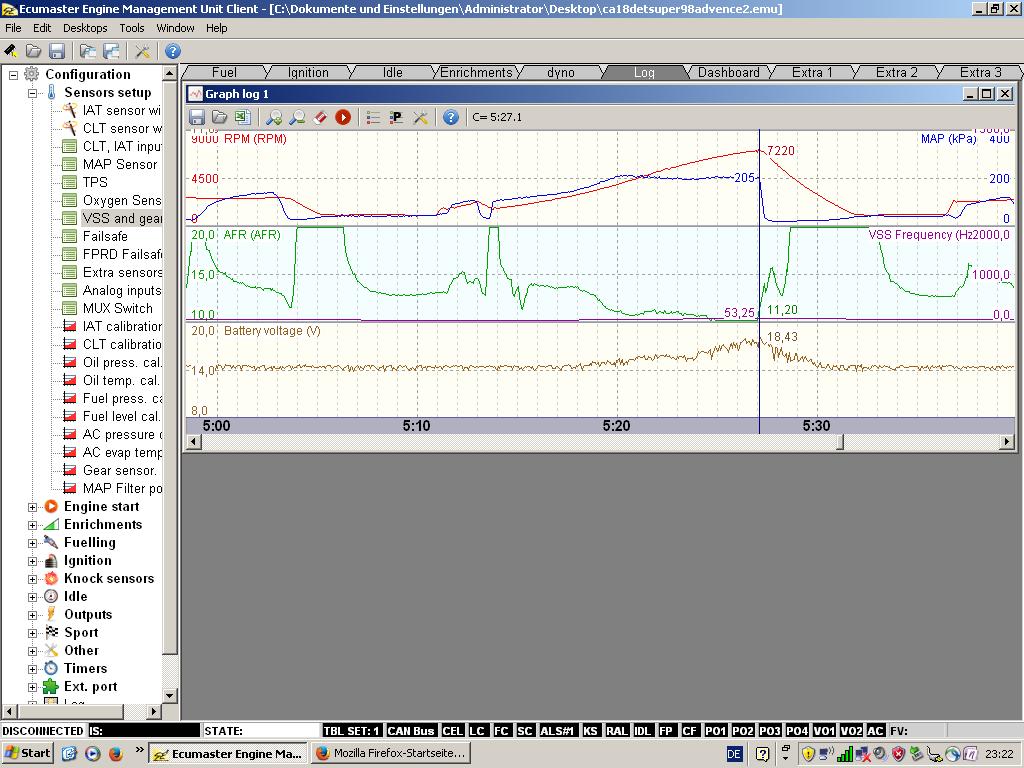Select MAP Sensor in configuration tree
Screen dimensions: 1024x768
[x=119, y=164]
